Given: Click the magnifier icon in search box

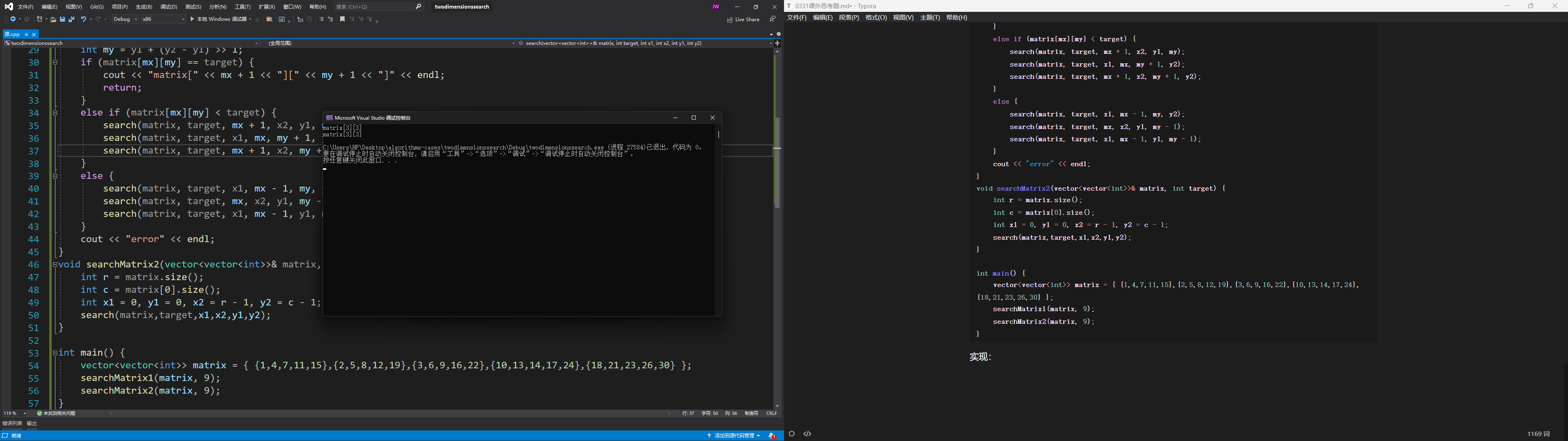Looking at the screenshot, I should point(418,7).
